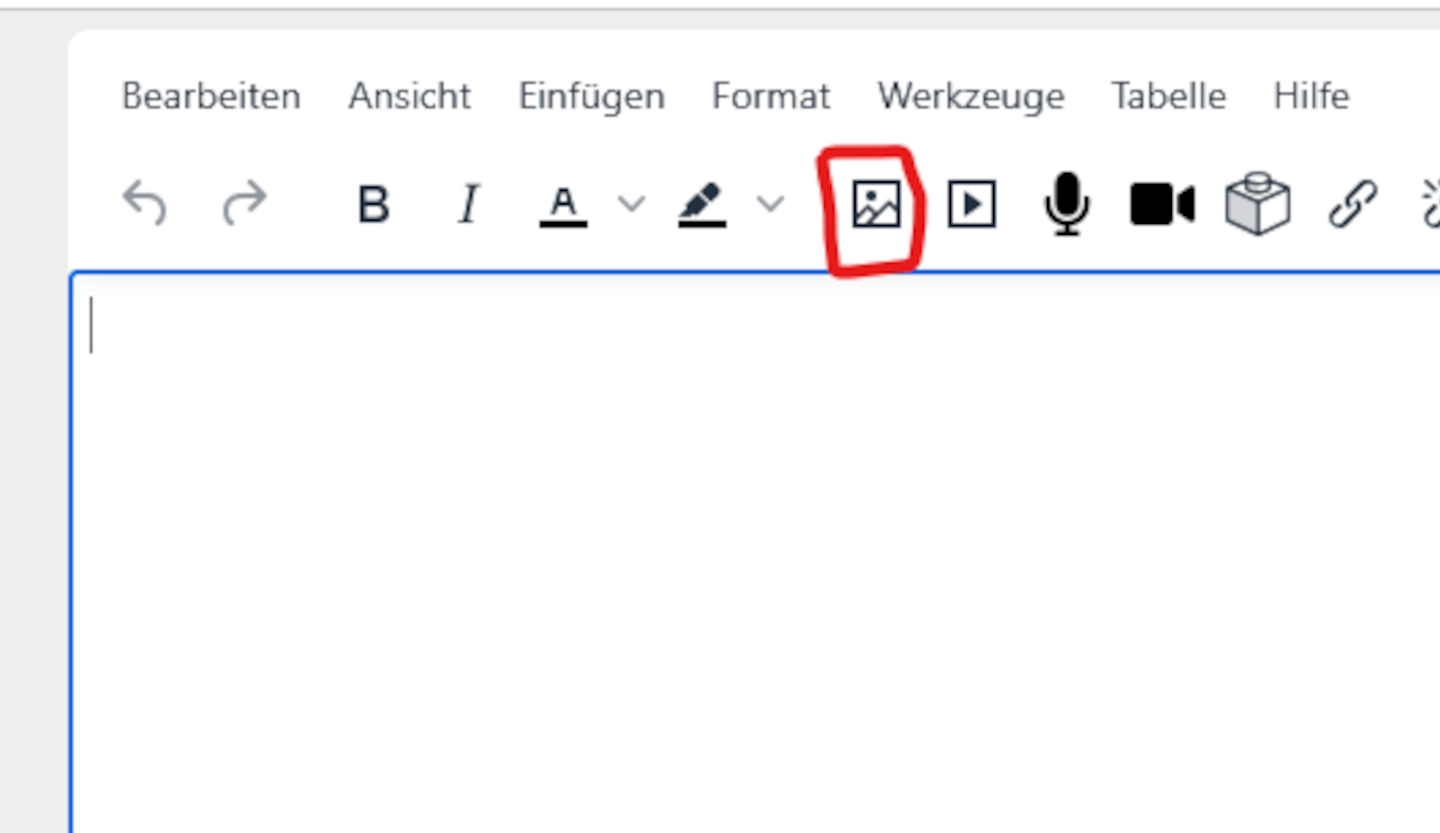Insert an image via picture icon
Image resolution: width=1440 pixels, height=833 pixels.
coord(876,205)
